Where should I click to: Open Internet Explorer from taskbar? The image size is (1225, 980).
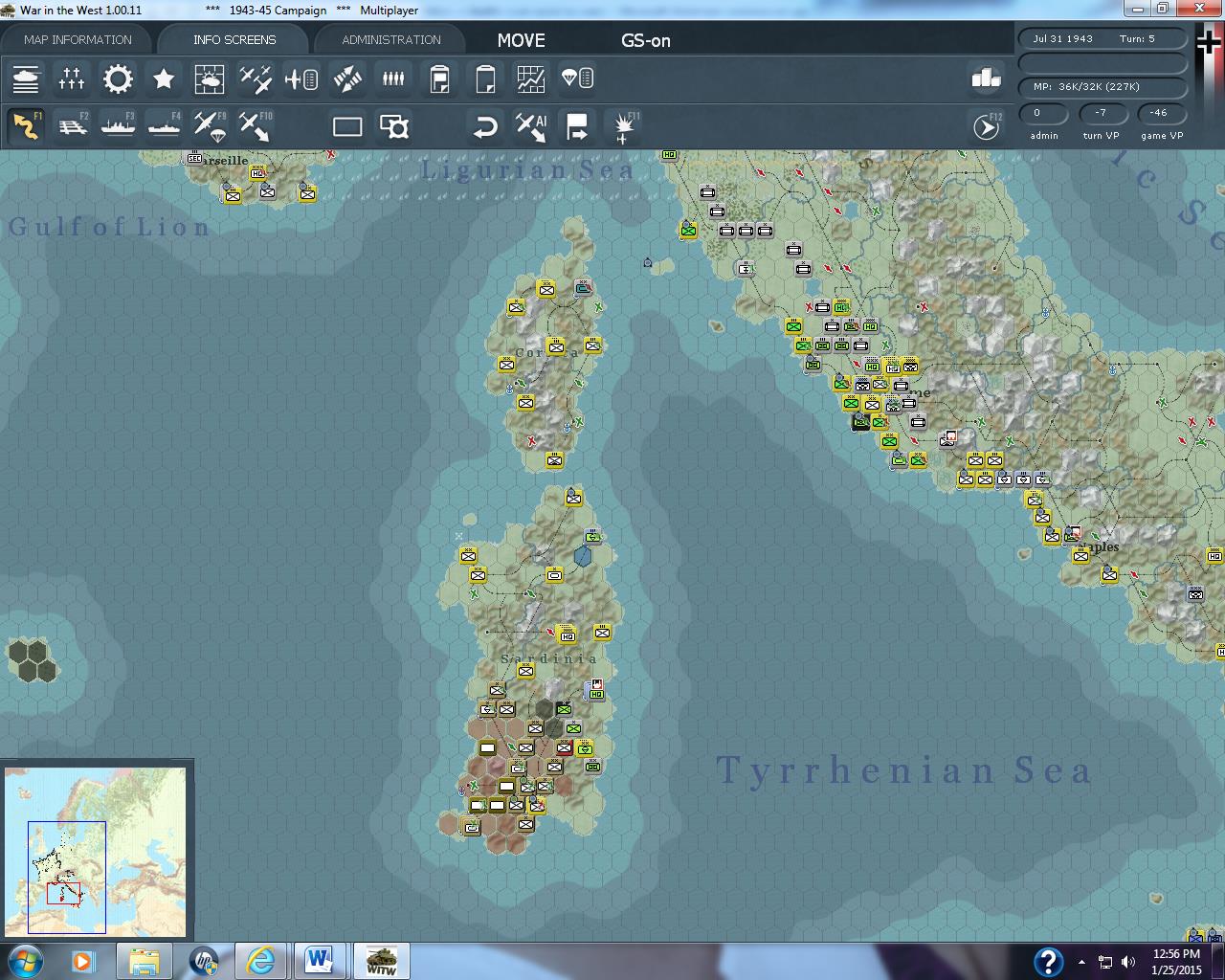pos(260,960)
